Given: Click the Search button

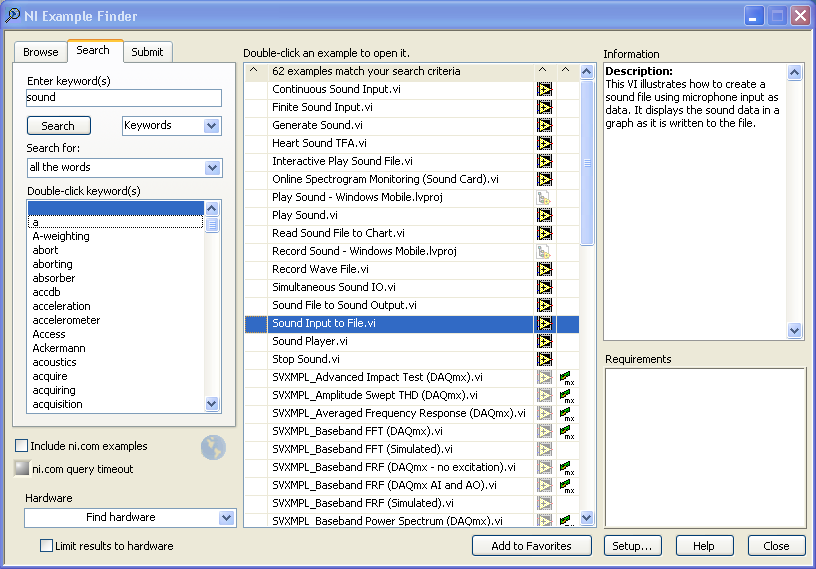Looking at the screenshot, I should pyautogui.click(x=58, y=125).
